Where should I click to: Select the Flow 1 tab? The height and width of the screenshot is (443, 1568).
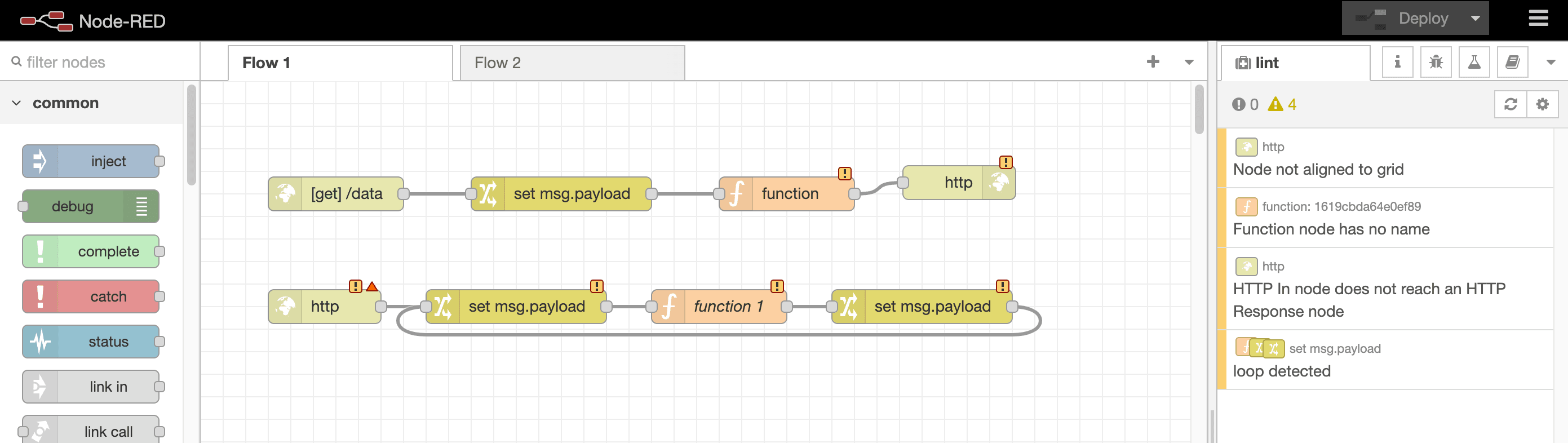point(339,63)
